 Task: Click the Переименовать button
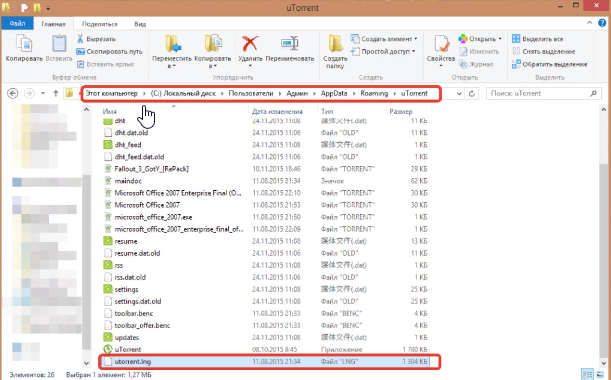pyautogui.click(x=290, y=48)
